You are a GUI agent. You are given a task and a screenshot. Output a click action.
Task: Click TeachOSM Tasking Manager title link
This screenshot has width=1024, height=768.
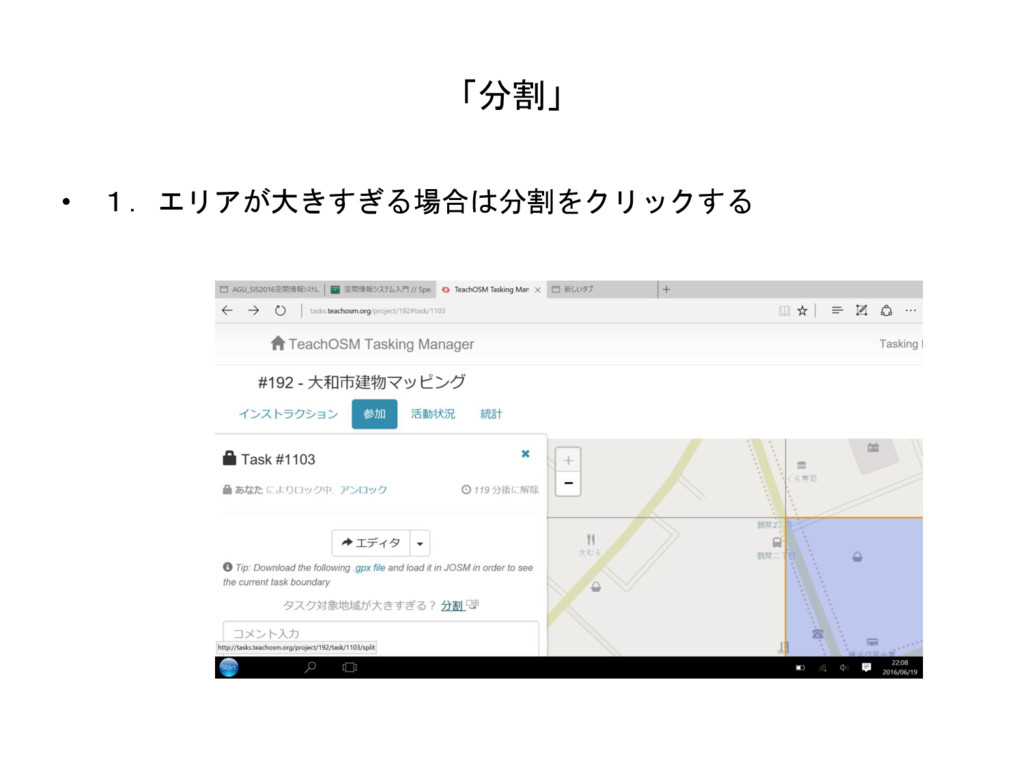[381, 344]
